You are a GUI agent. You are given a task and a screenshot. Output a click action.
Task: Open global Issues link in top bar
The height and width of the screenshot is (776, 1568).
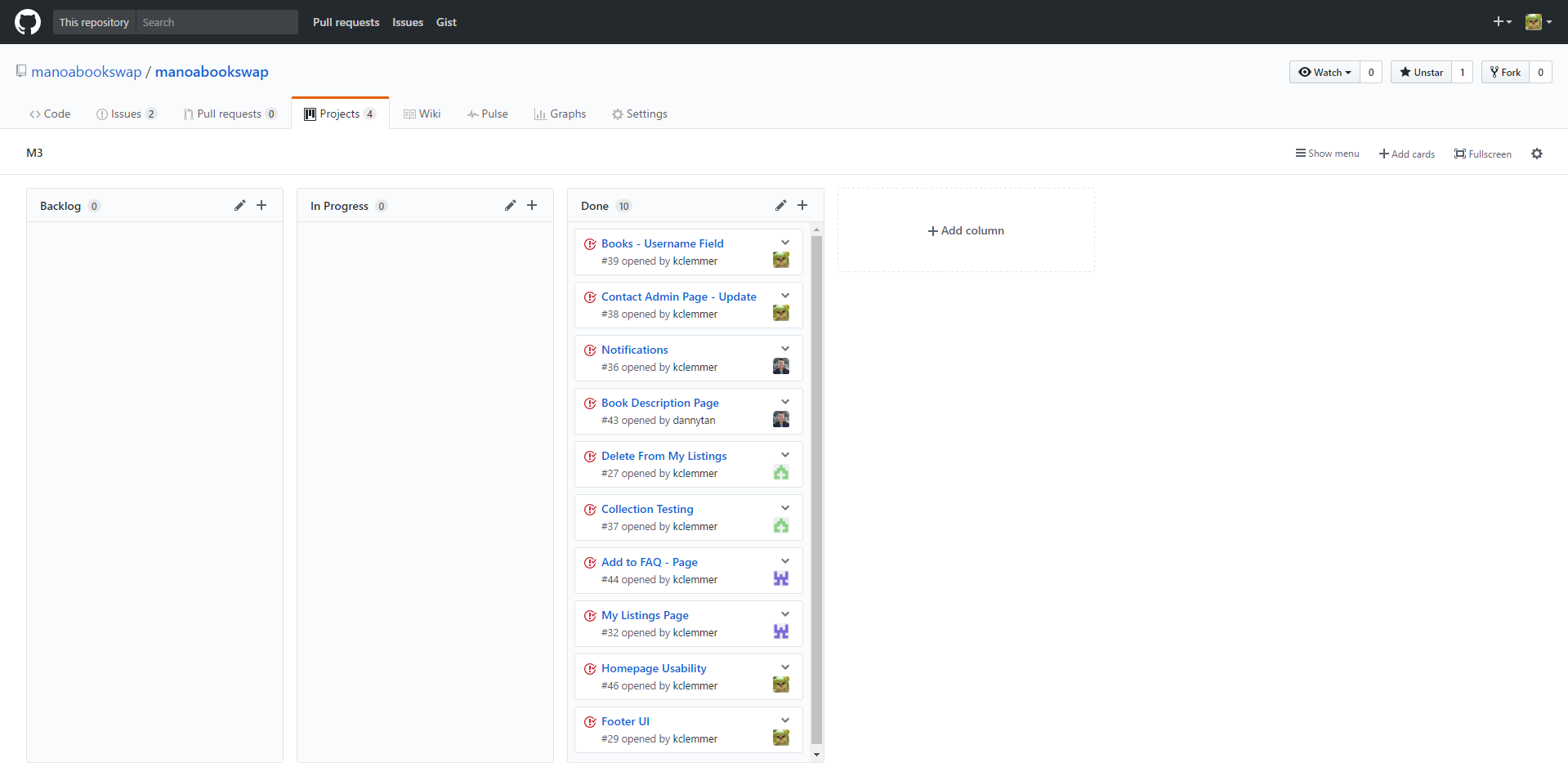(x=408, y=22)
